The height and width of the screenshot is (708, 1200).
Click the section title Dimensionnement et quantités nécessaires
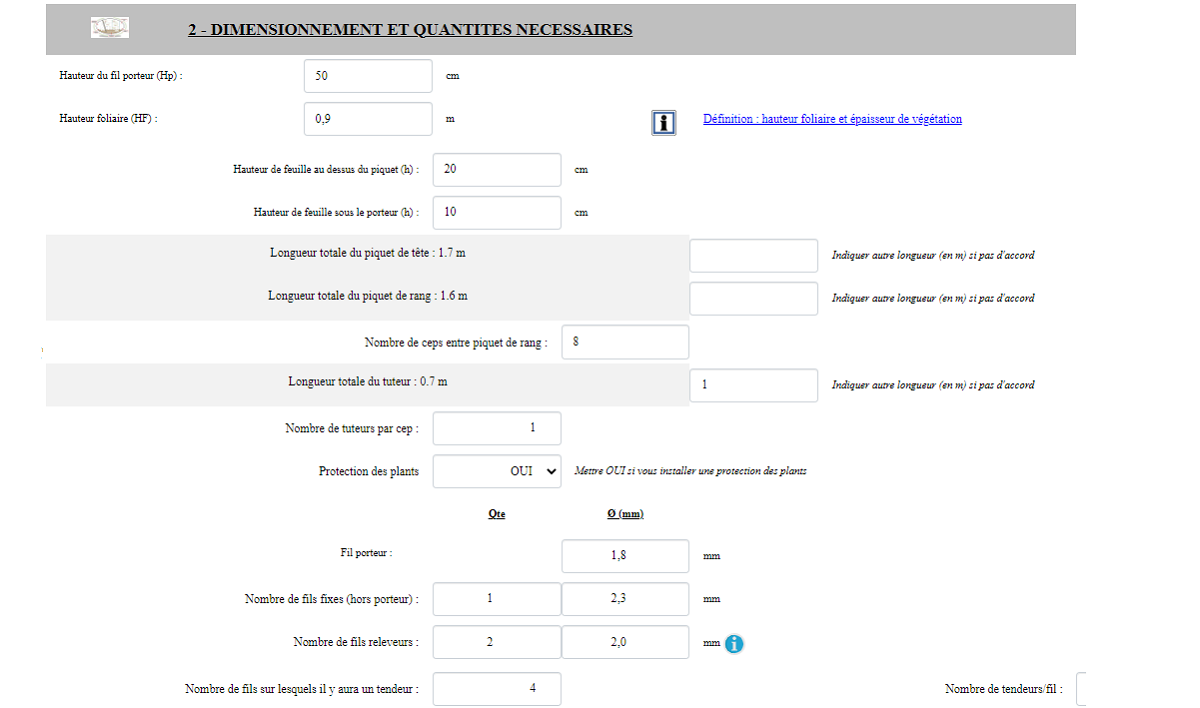click(410, 30)
